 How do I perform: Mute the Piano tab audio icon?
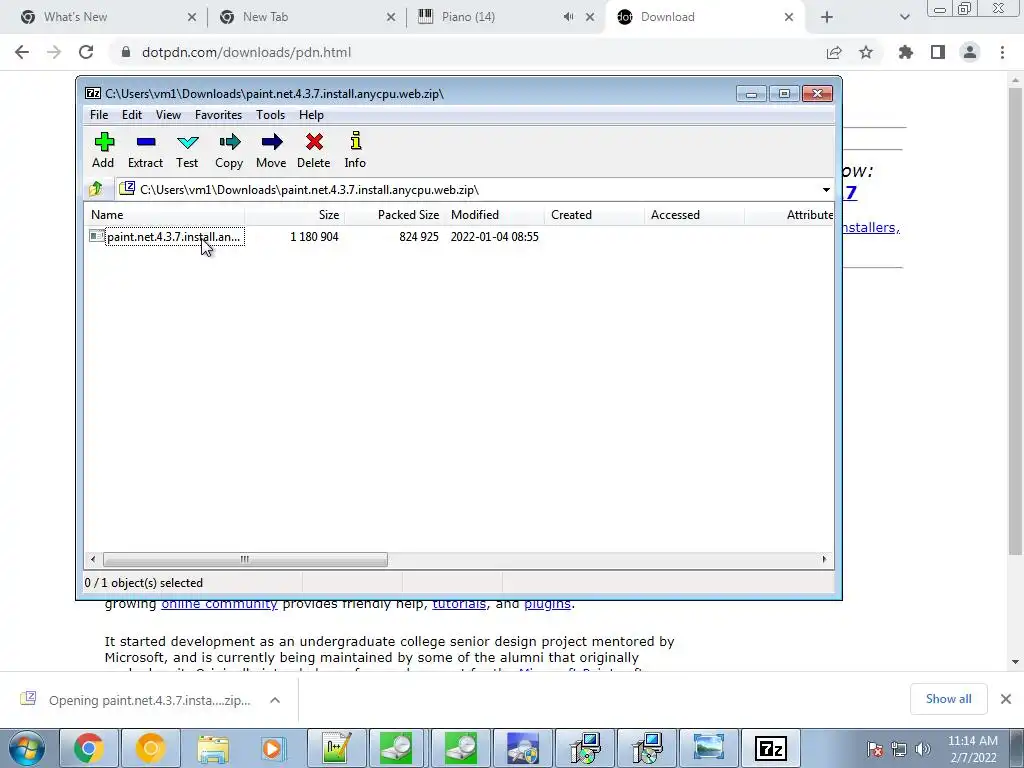coord(569,17)
